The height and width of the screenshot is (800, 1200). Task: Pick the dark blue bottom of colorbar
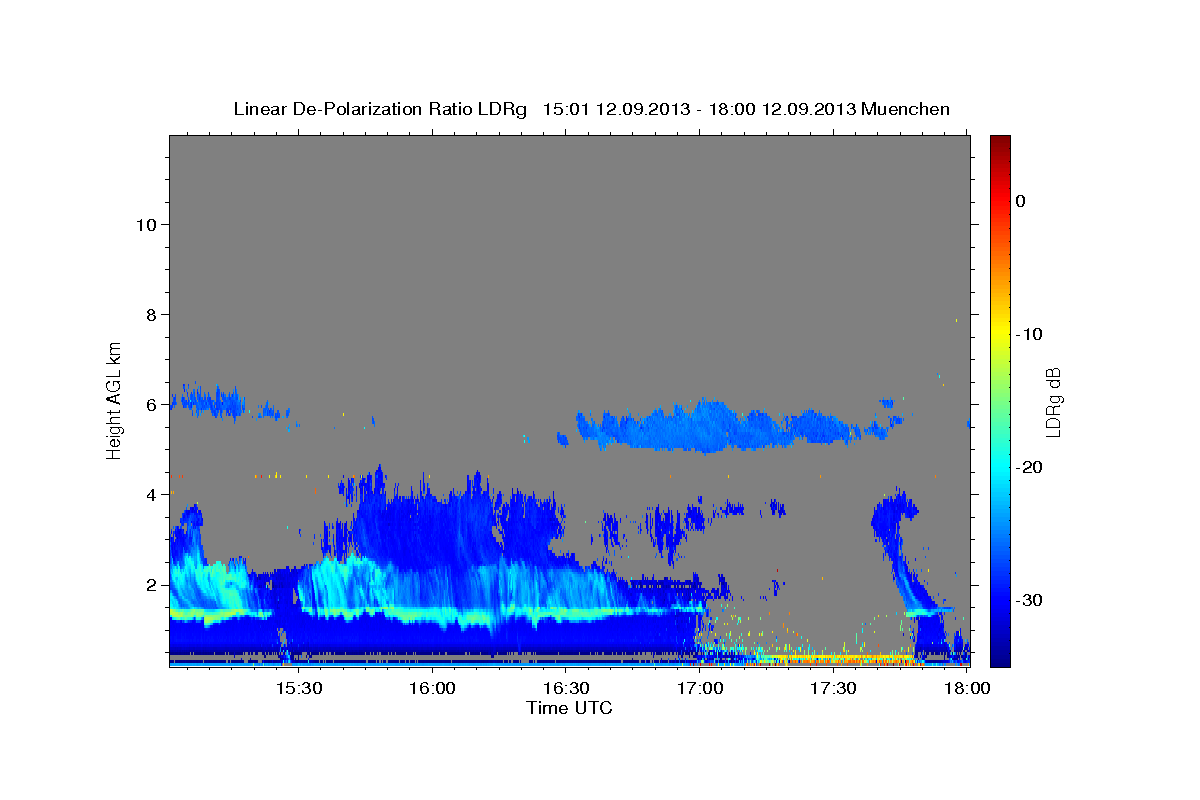(x=1000, y=658)
